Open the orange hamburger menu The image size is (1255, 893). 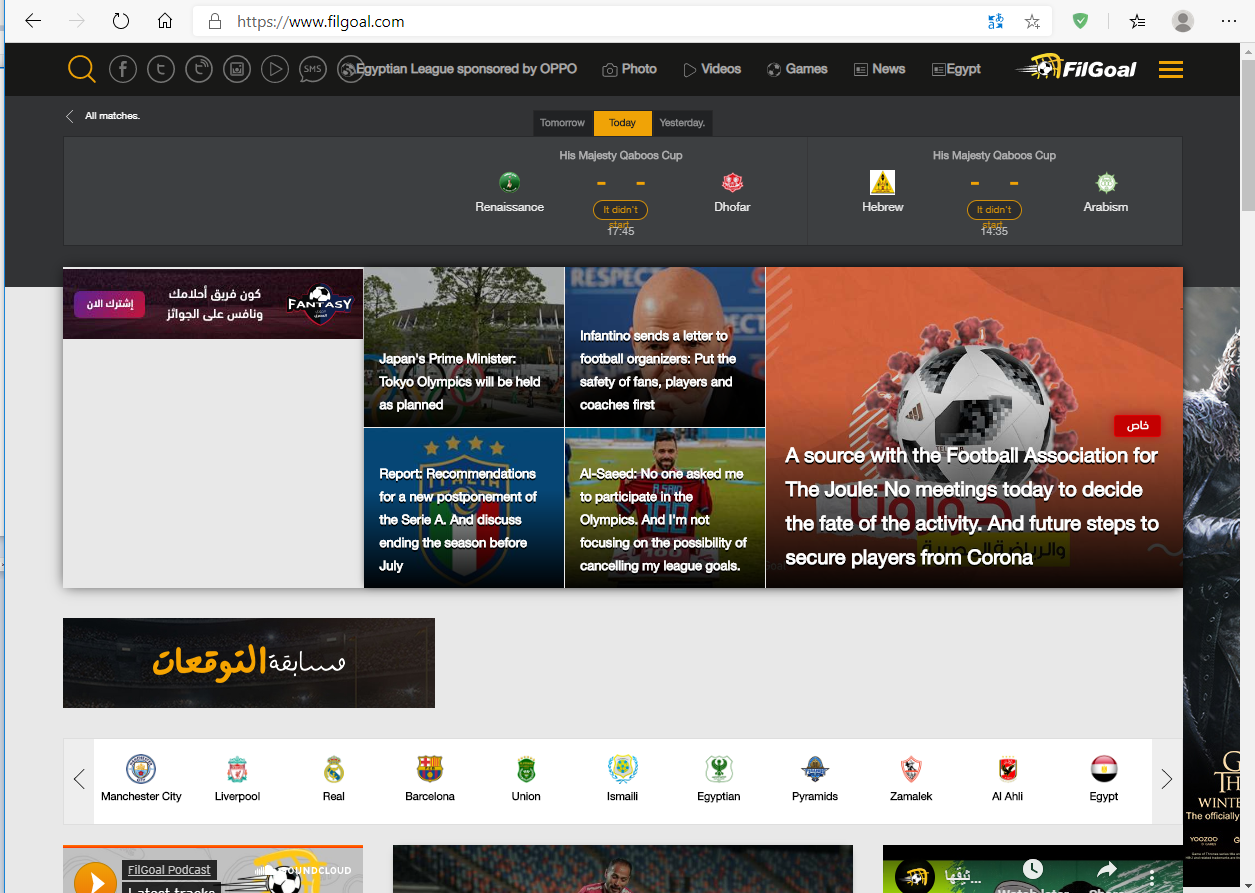pos(1171,69)
